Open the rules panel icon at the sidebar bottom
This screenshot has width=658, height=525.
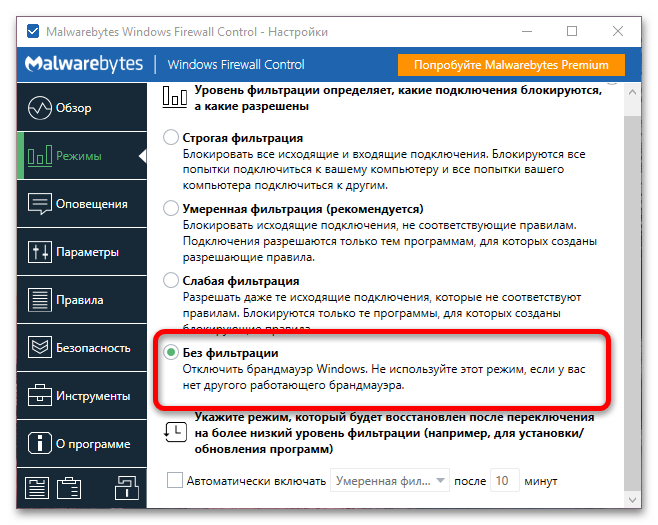tap(37, 488)
